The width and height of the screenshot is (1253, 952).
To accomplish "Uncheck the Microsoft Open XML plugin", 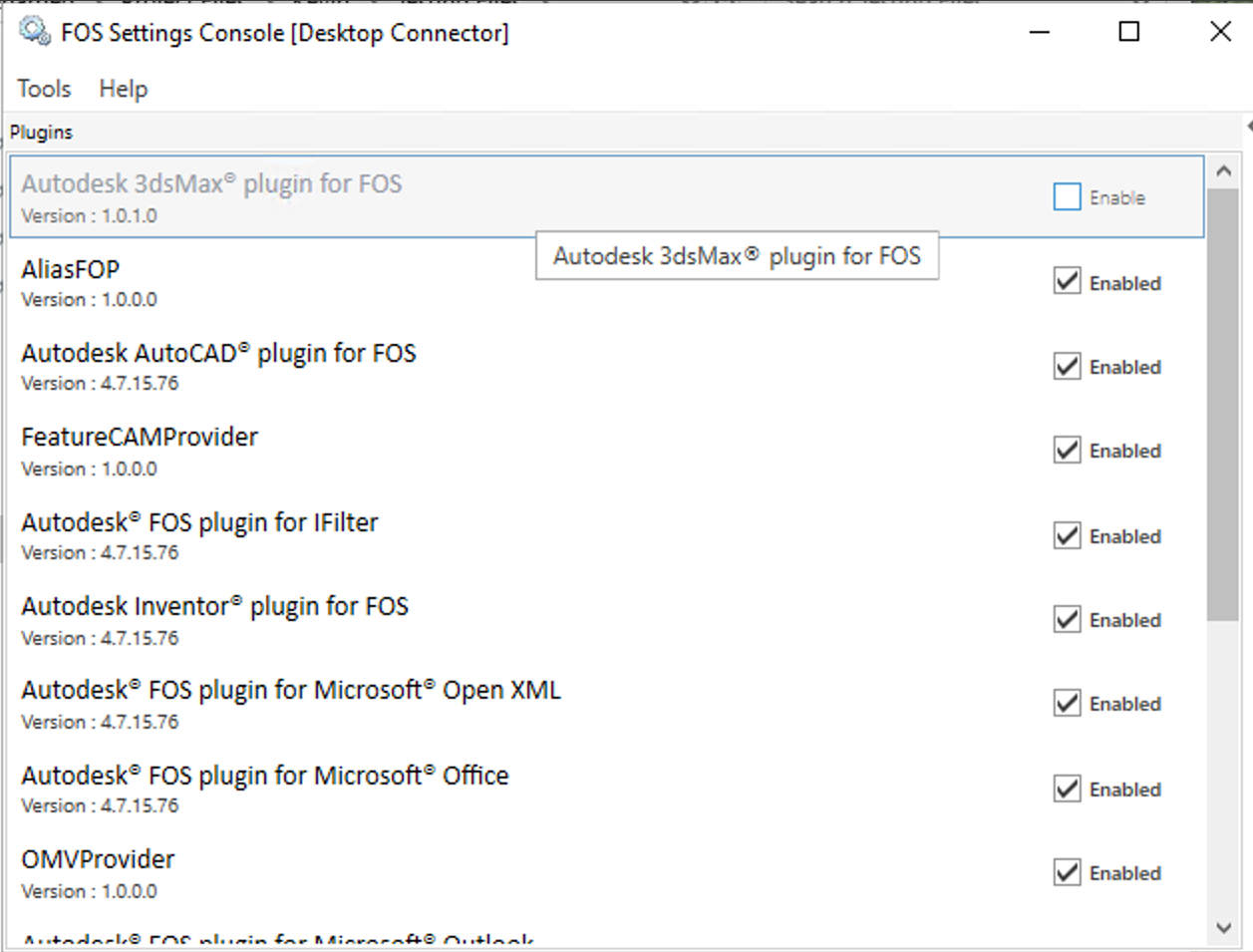I will click(x=1066, y=703).
